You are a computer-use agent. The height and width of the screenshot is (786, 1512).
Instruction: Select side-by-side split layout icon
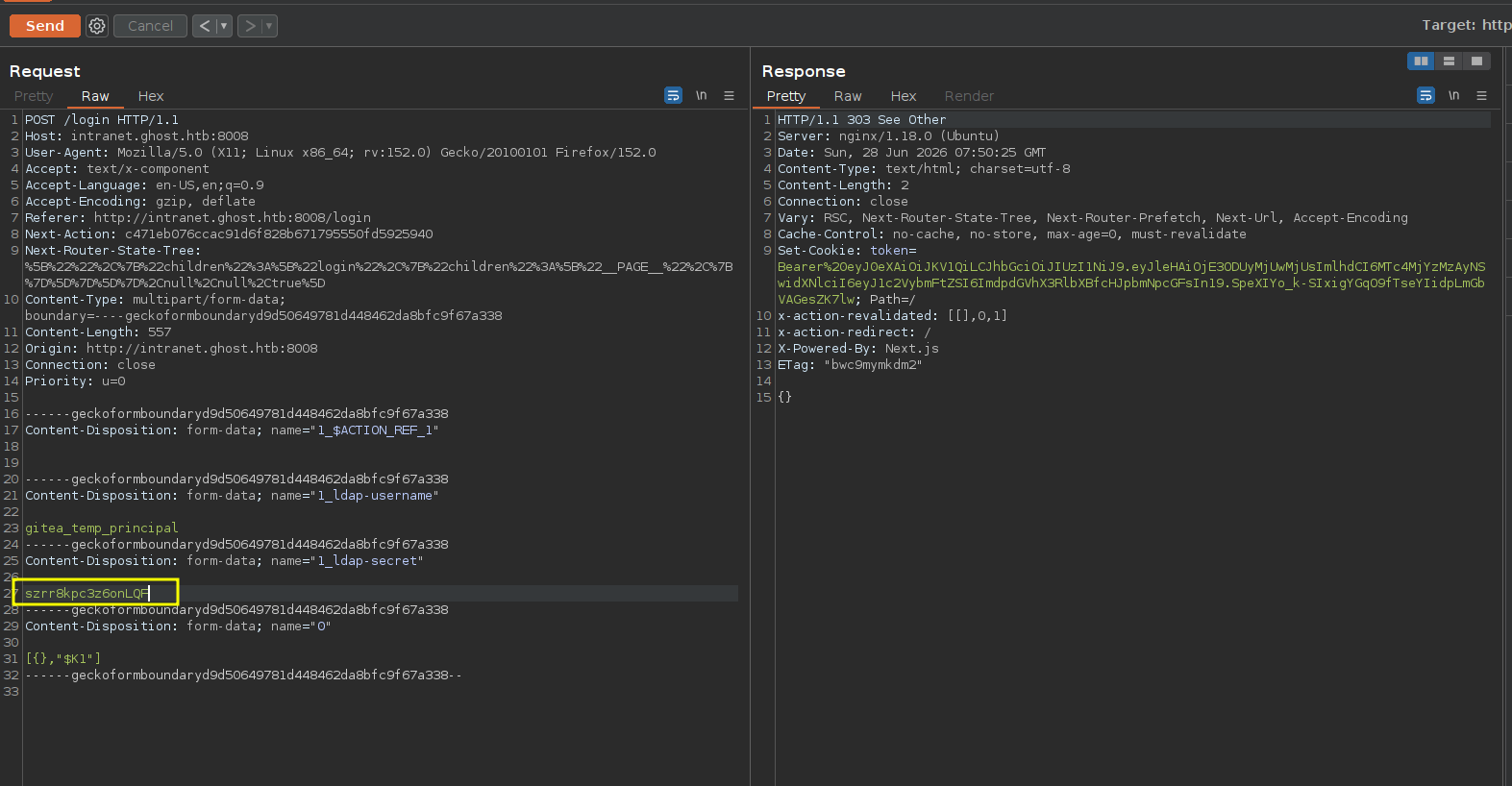1421,61
